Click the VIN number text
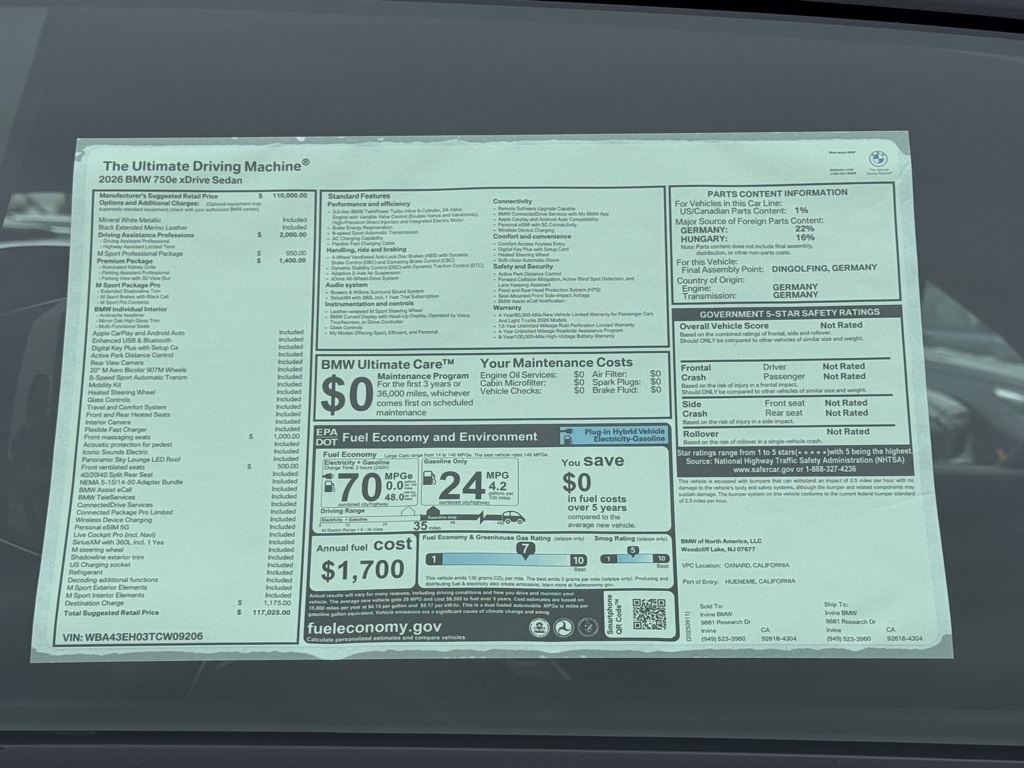The height and width of the screenshot is (768, 1024). pyautogui.click(x=133, y=635)
